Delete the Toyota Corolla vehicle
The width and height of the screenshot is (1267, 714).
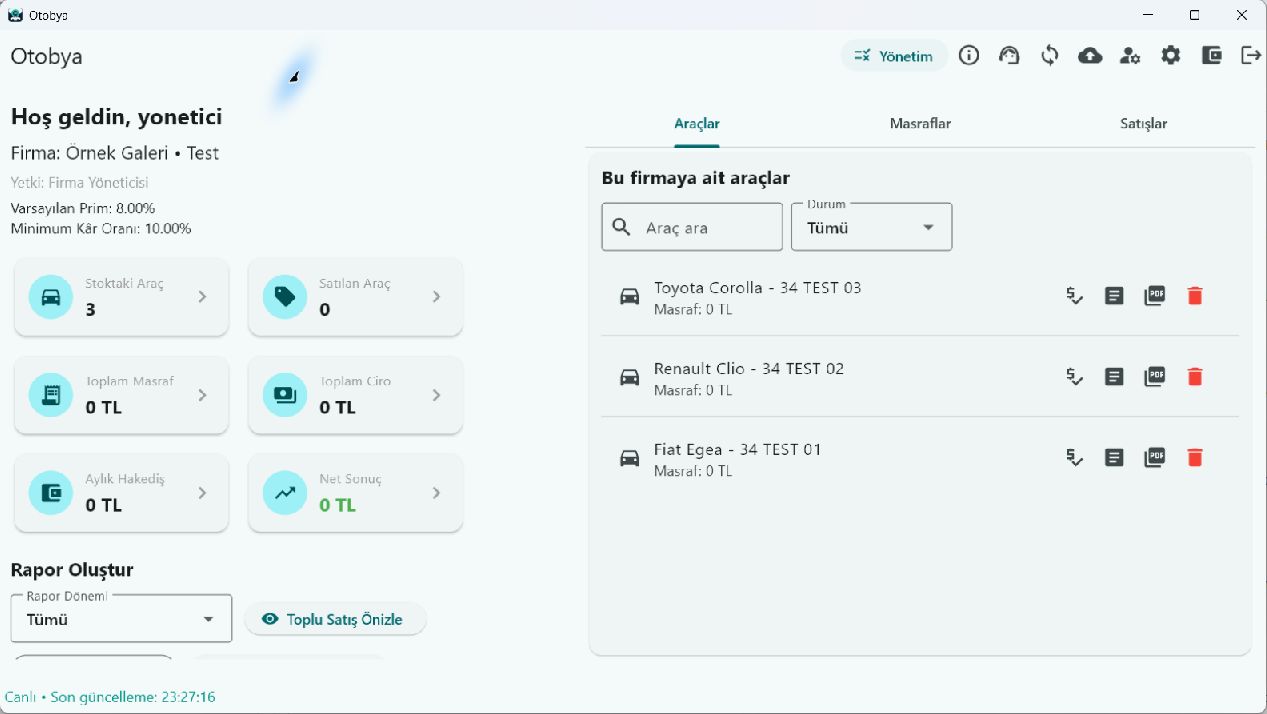pyautogui.click(x=1194, y=296)
